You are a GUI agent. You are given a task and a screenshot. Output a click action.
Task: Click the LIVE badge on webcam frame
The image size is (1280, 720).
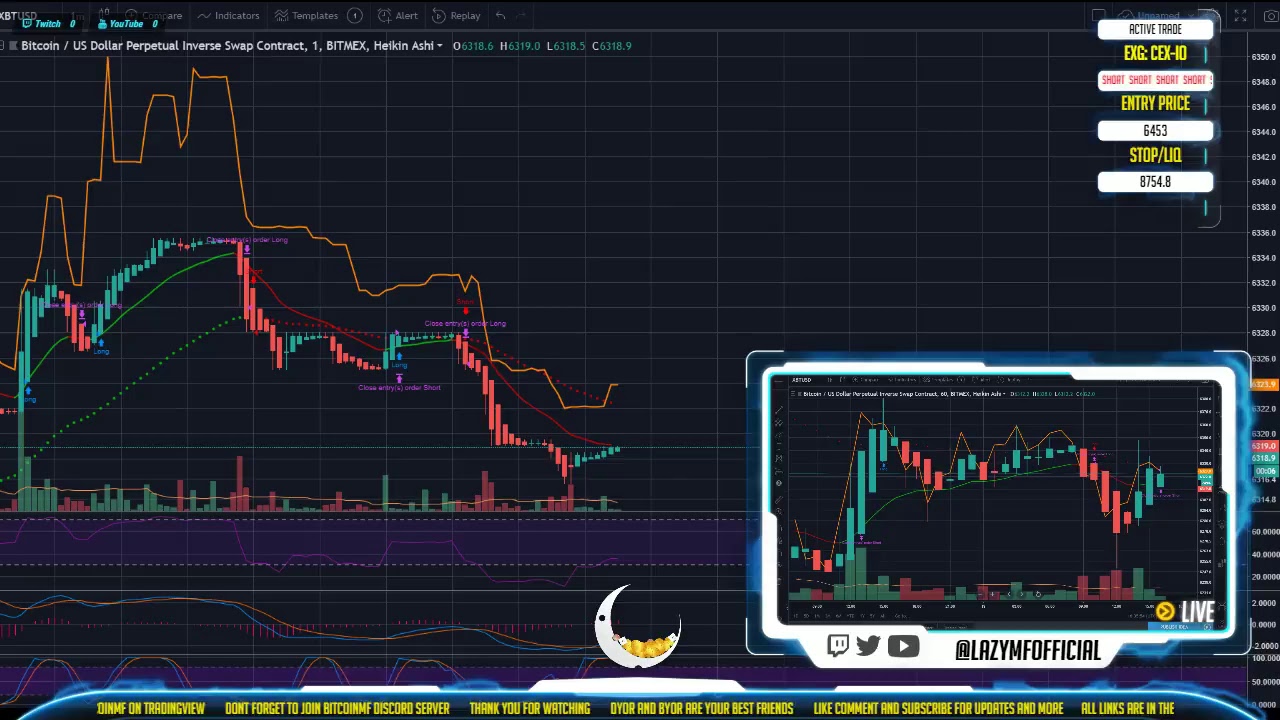click(1186, 611)
